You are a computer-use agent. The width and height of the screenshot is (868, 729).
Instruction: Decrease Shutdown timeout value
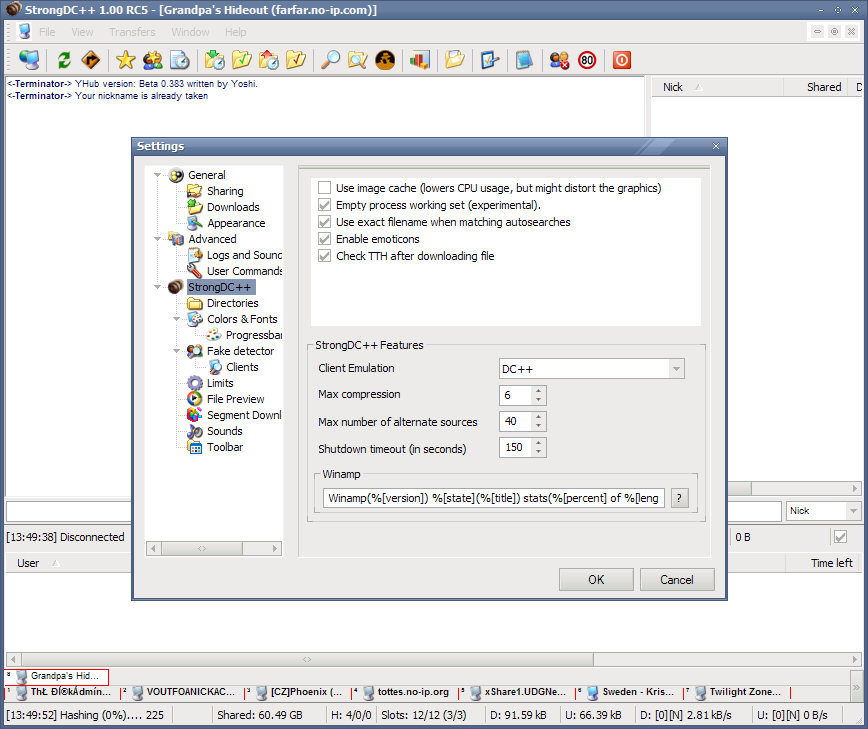tap(538, 452)
